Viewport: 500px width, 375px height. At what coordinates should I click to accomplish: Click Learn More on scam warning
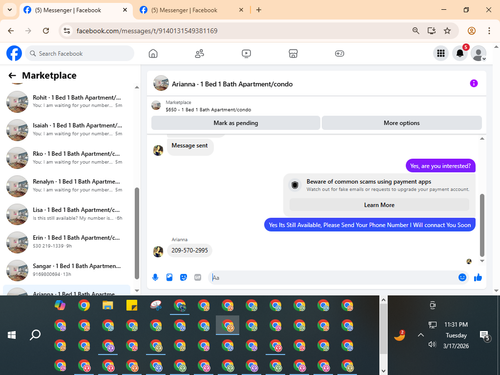379,205
